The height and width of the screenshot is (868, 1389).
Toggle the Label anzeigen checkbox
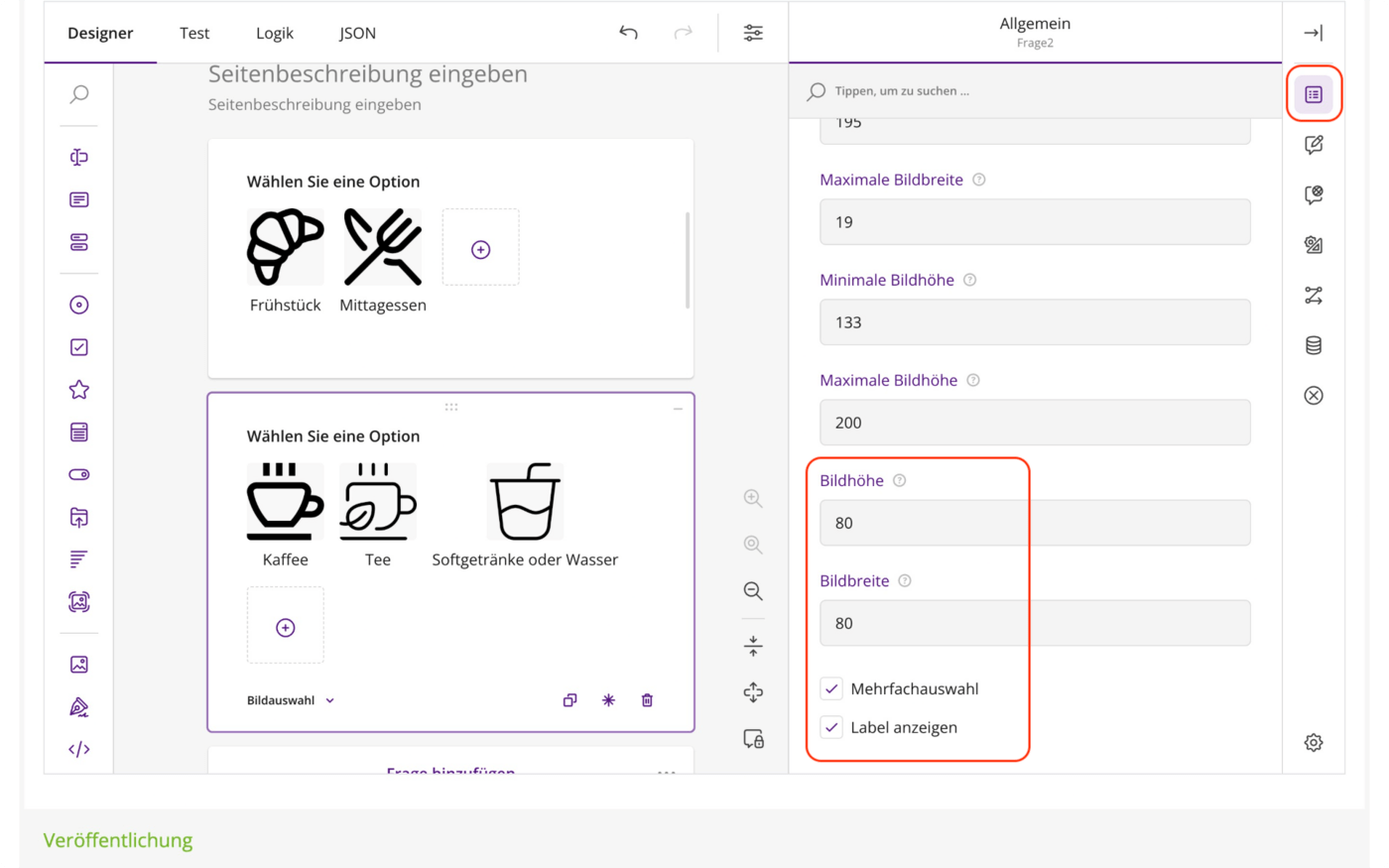click(x=831, y=727)
